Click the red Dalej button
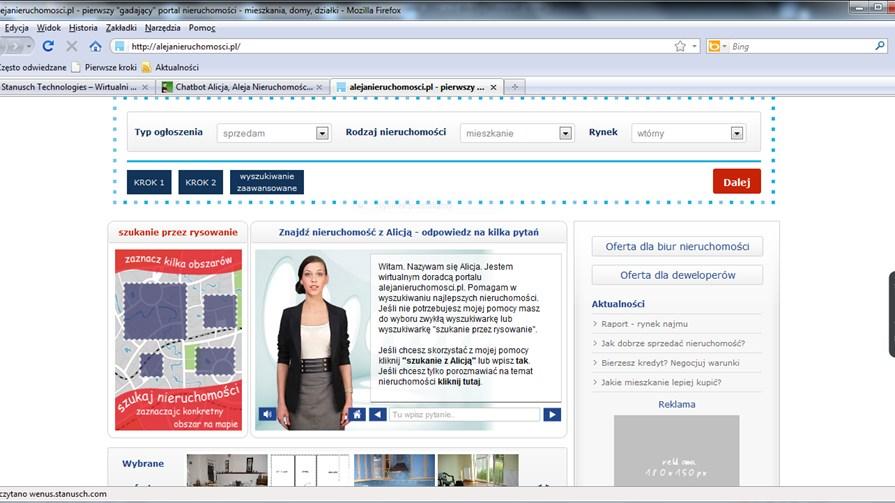Screen dimensions: 895x503 pos(736,182)
